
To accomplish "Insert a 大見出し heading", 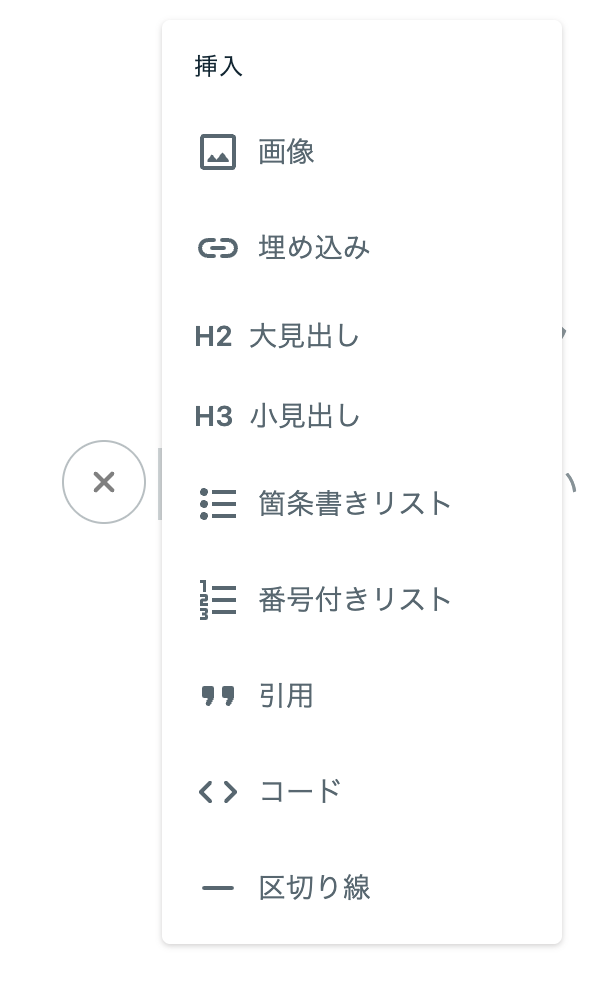I will point(362,336).
